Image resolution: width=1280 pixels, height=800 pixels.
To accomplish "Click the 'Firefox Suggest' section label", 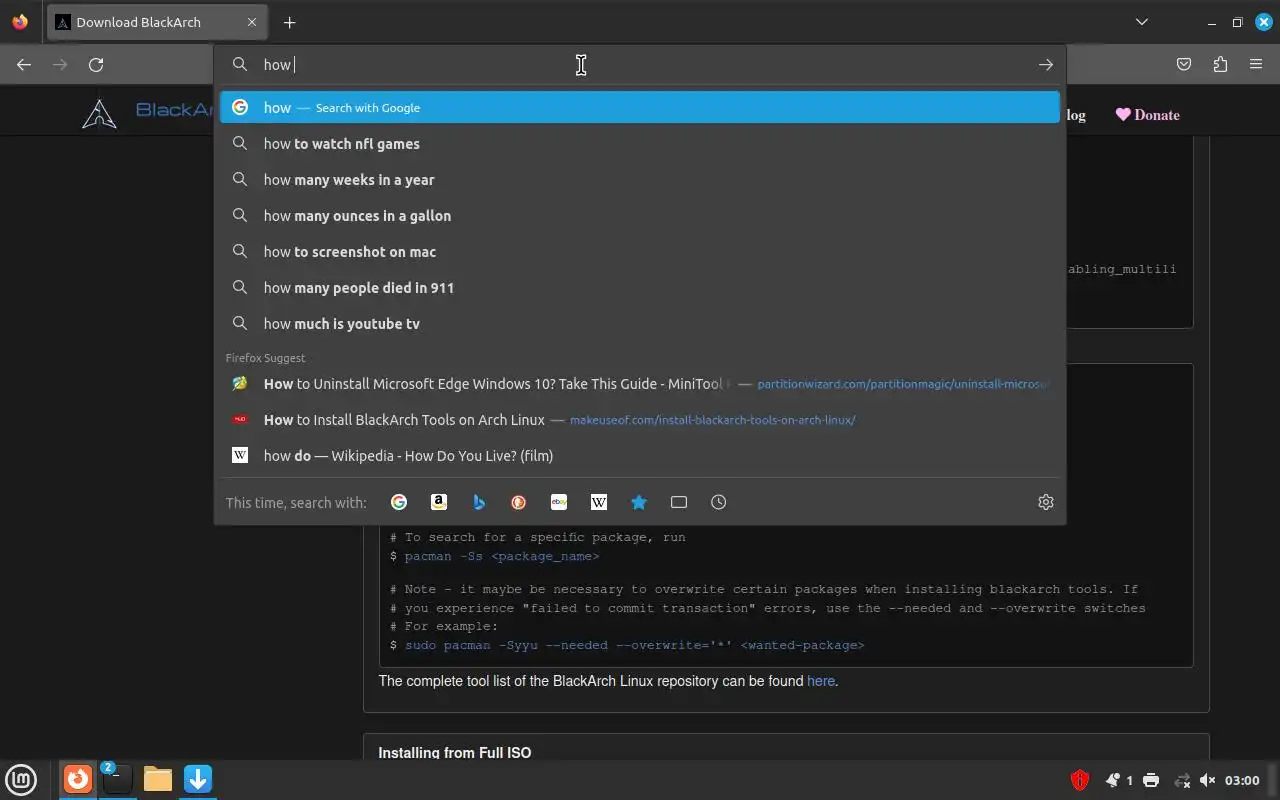I will (265, 357).
